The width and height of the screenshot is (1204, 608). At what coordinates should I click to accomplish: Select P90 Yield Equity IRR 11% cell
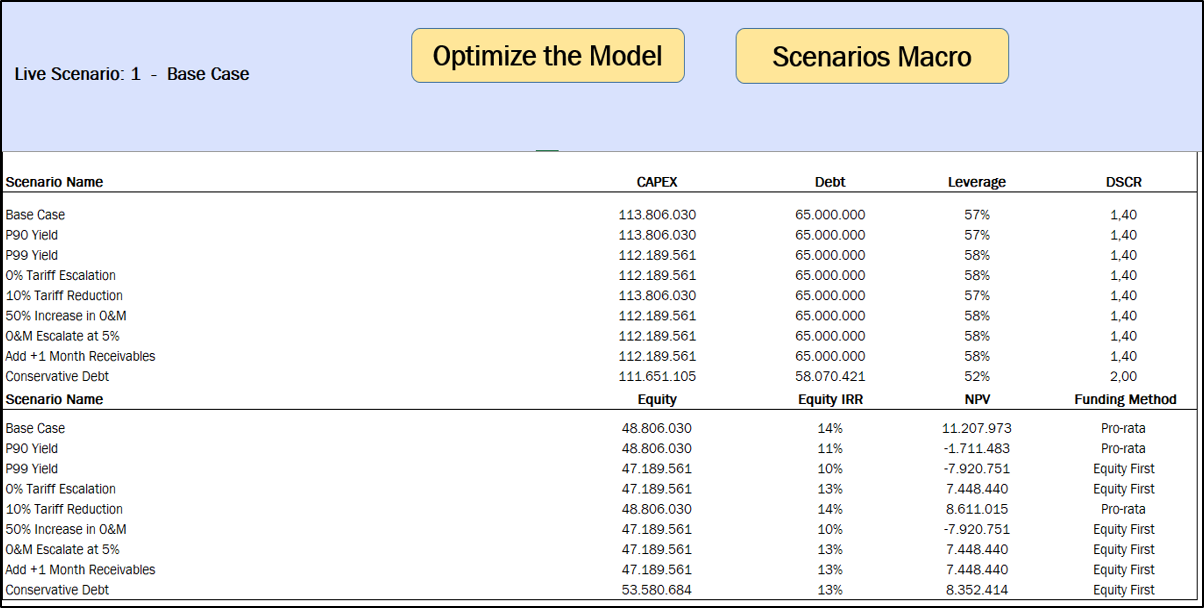pyautogui.click(x=830, y=449)
